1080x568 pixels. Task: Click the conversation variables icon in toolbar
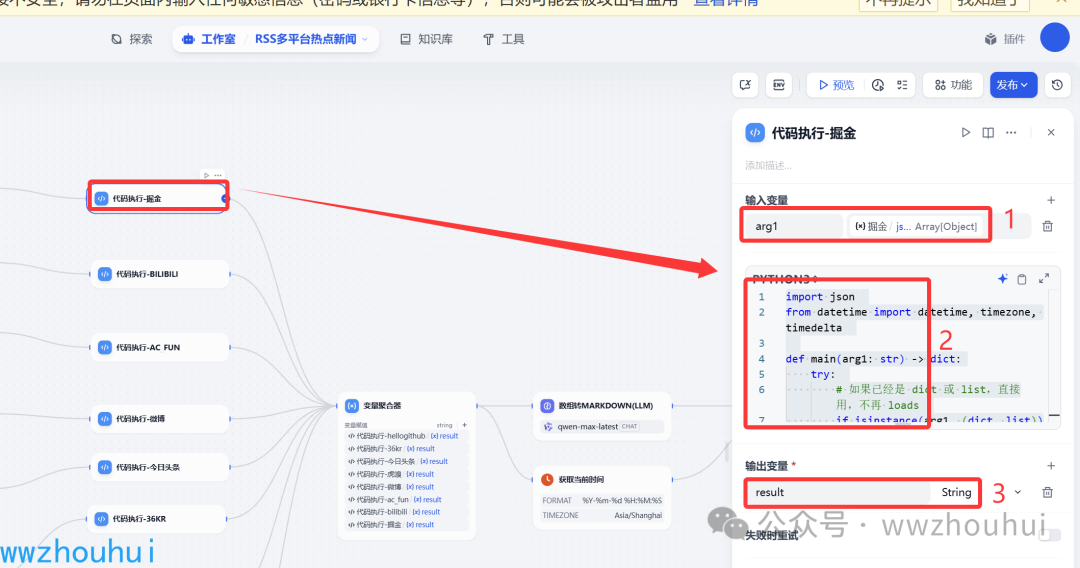pyautogui.click(x=745, y=85)
